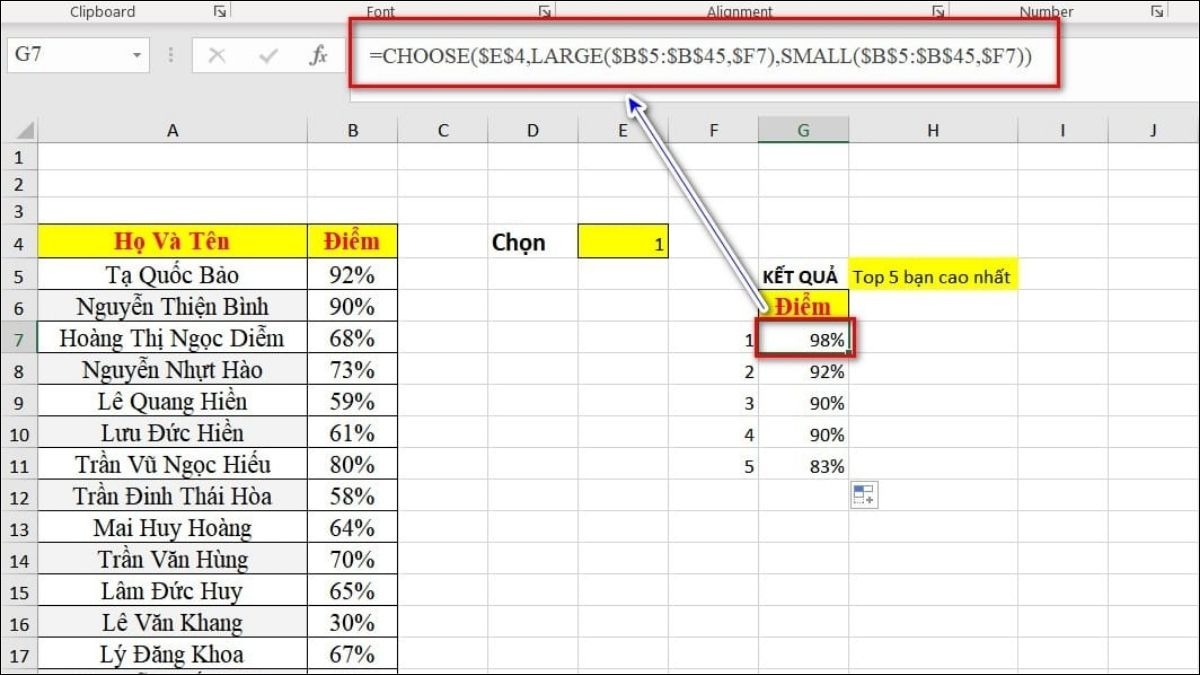Viewport: 1200px width, 675px height.
Task: Select row 1 header
Action: coord(19,157)
